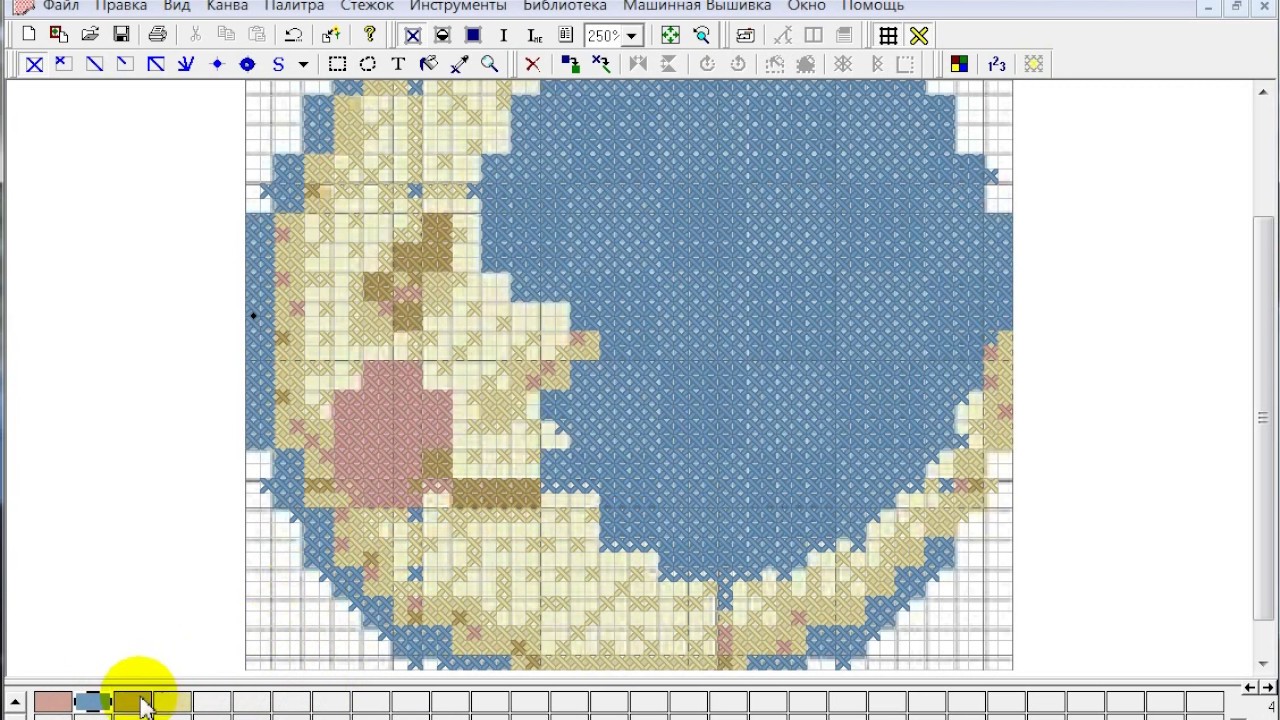Click the import image icon

coord(59,35)
